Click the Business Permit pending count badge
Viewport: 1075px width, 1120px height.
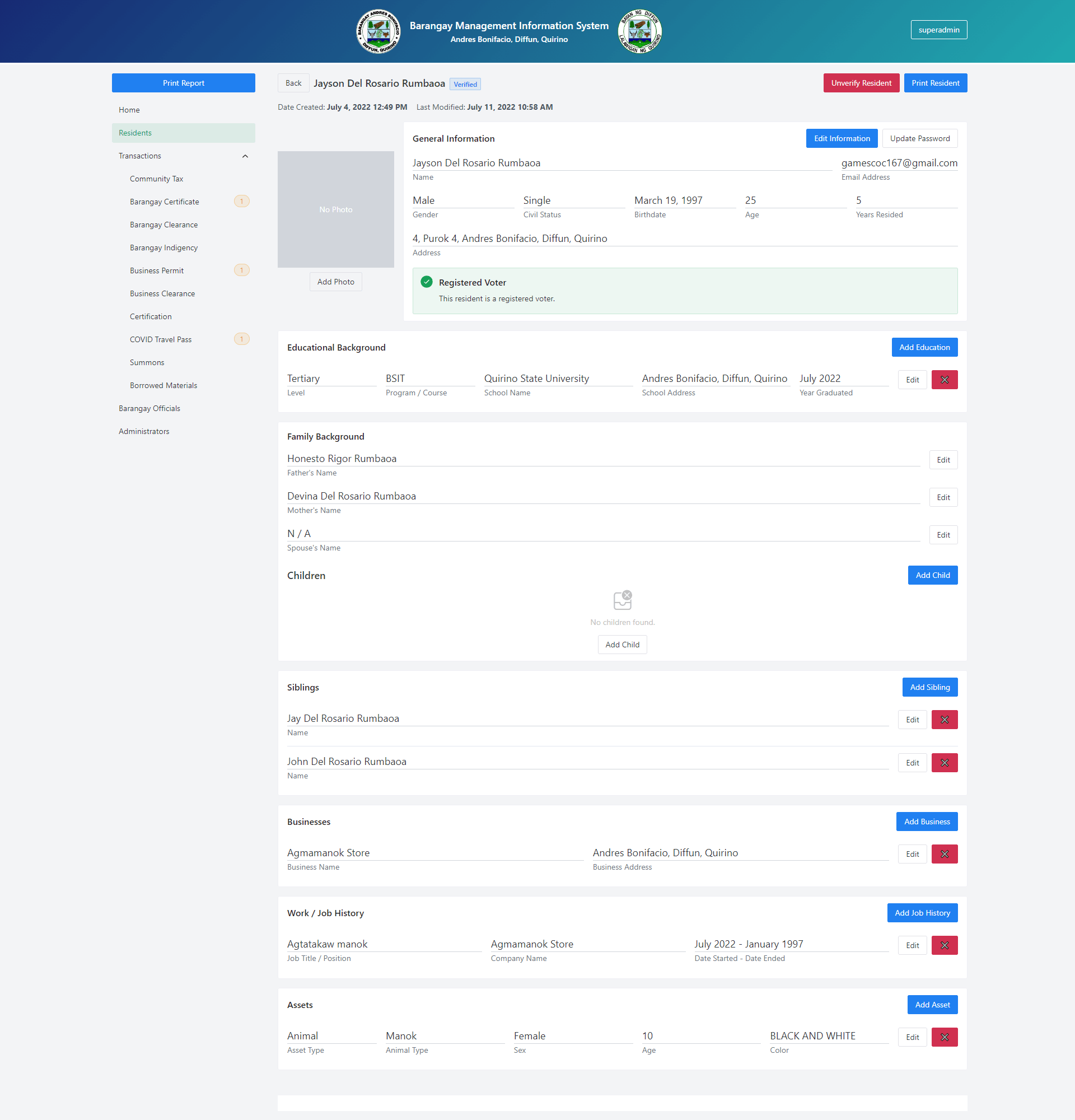[242, 270]
